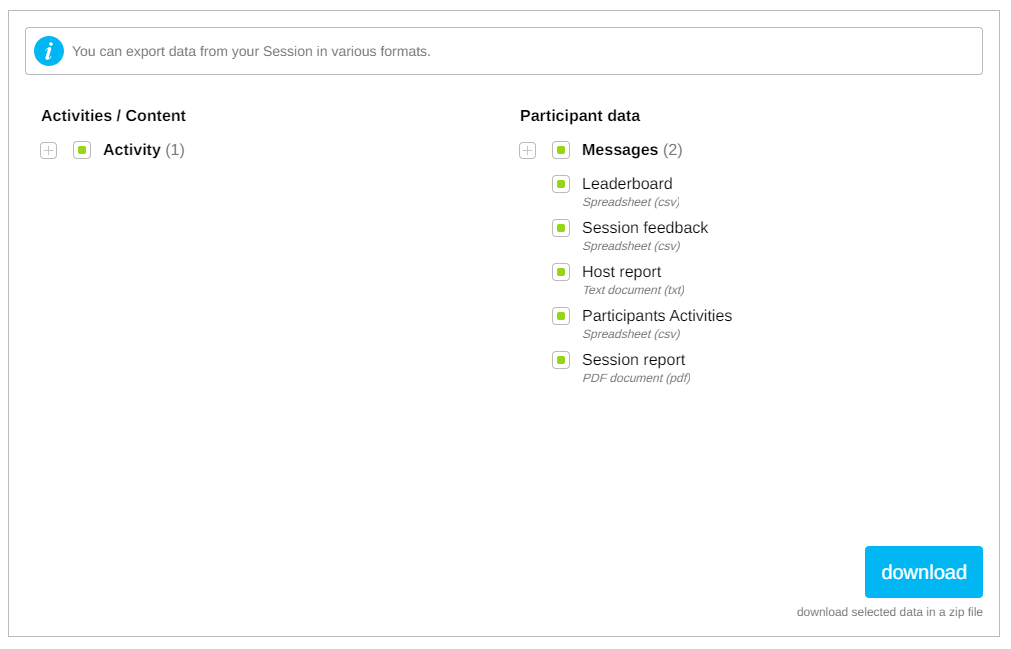Expand the Activity tree node
The width and height of the screenshot is (1011, 649).
tap(48, 150)
